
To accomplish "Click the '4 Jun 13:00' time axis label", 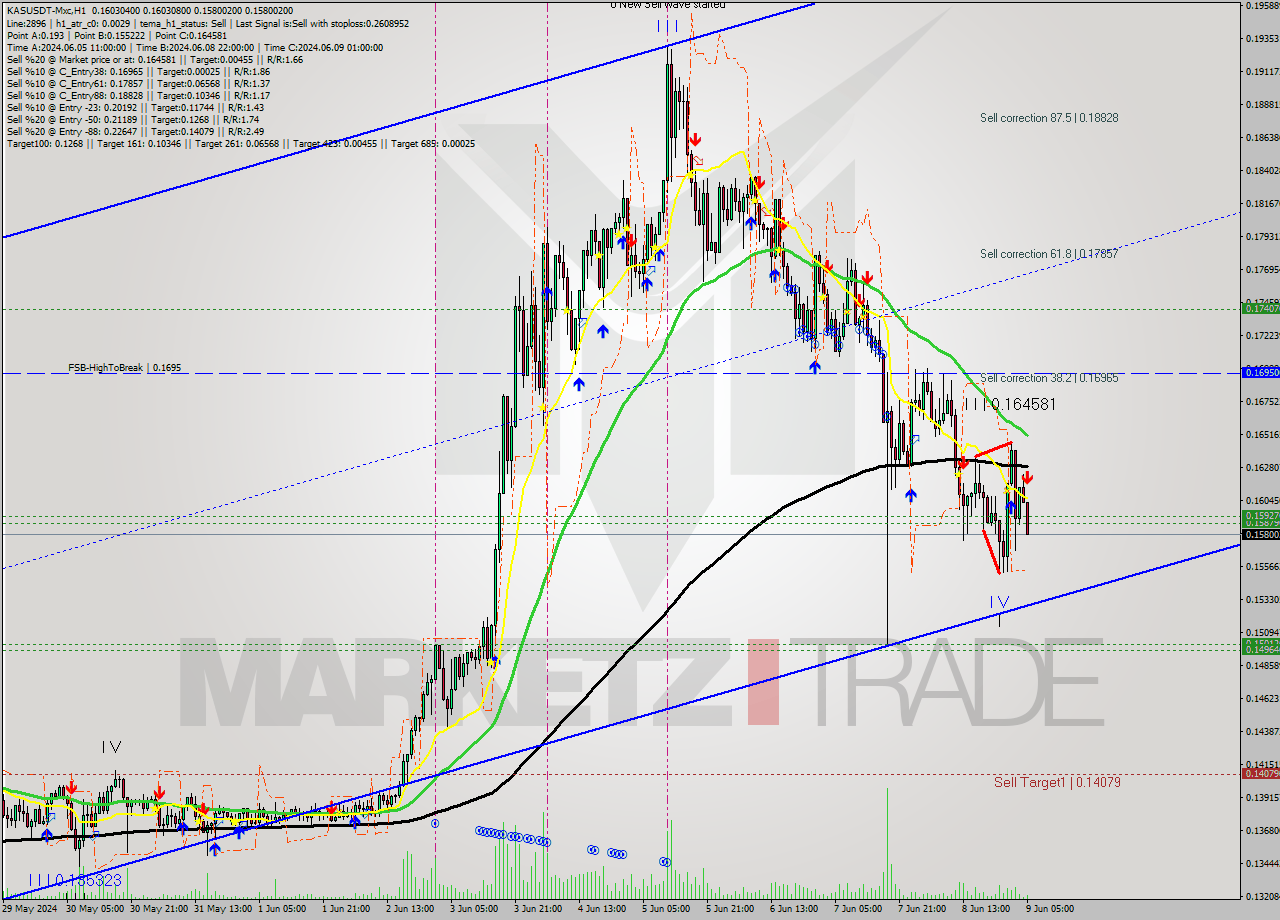I will (x=601, y=909).
